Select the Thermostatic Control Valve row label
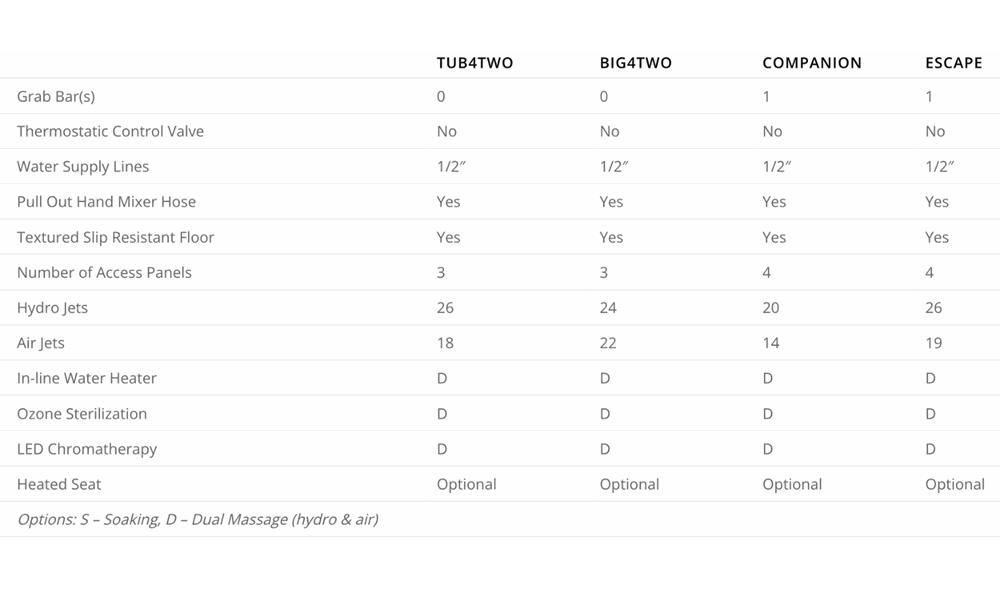The width and height of the screenshot is (1000, 600). (x=110, y=131)
